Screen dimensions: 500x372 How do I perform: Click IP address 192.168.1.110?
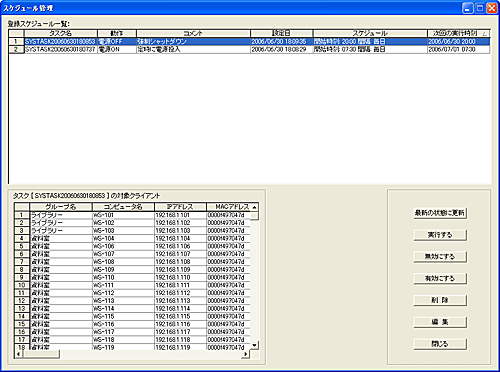click(180, 277)
